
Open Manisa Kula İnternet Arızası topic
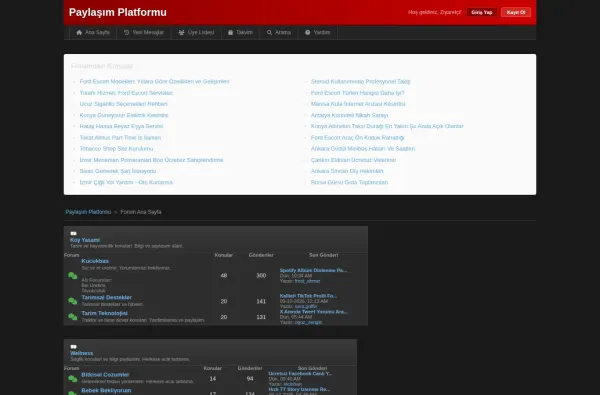click(358, 104)
